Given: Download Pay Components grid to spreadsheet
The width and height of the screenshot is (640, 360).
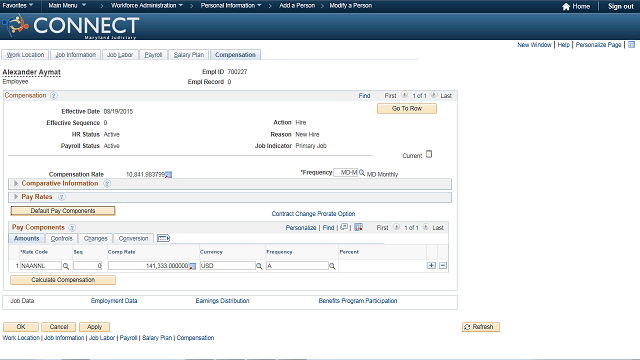Looking at the screenshot, I should point(358,227).
